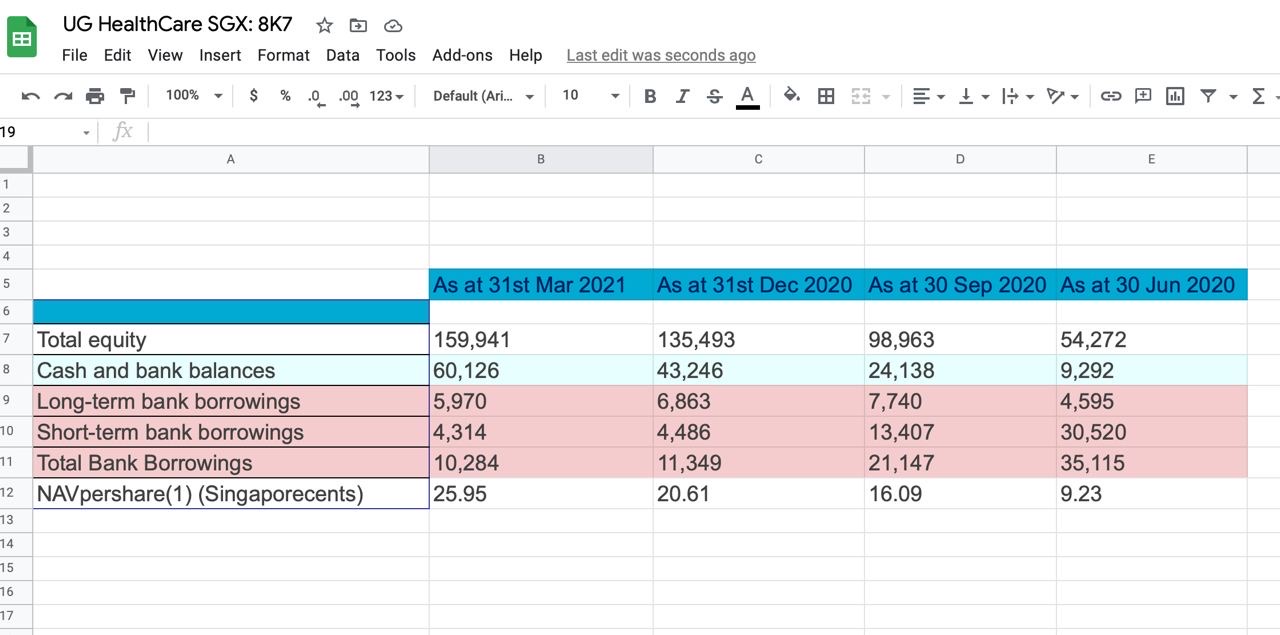Toggle italic formatting
Viewport: 1280px width, 635px height.
[x=682, y=96]
